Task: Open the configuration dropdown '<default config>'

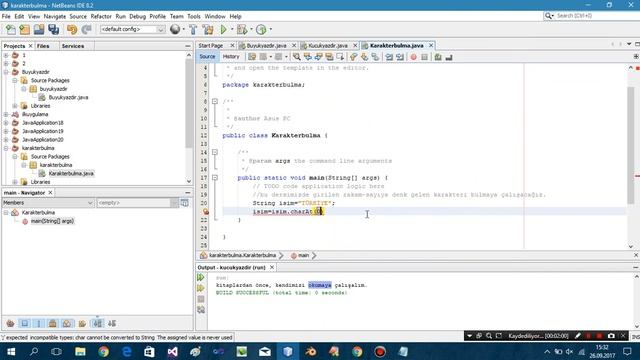Action: click(x=133, y=29)
